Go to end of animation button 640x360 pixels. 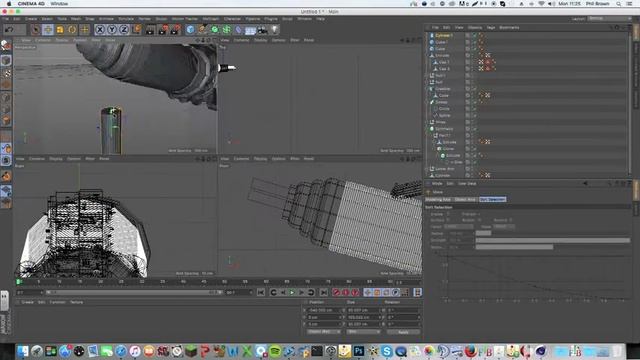(x=324, y=292)
